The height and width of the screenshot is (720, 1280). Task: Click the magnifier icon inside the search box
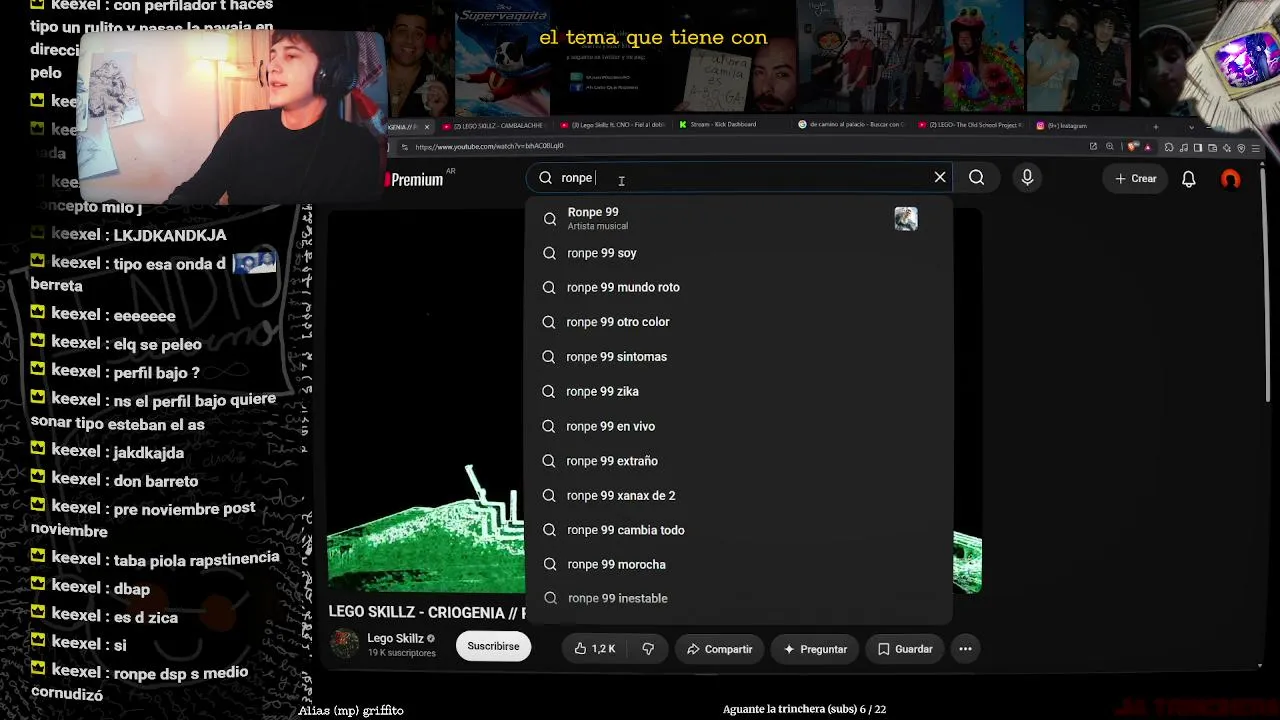[545, 178]
